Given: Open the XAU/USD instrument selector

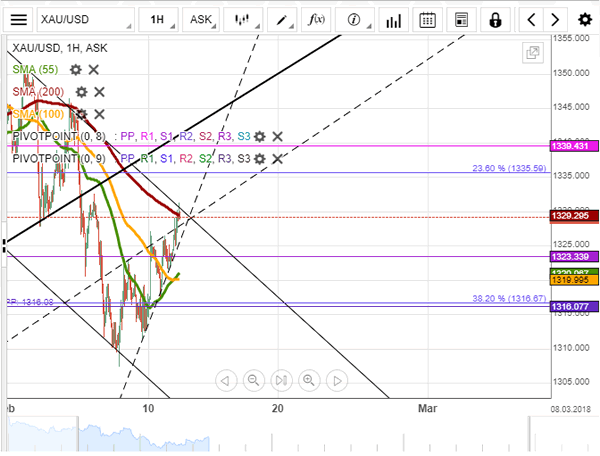Looking at the screenshot, I should coord(85,20).
